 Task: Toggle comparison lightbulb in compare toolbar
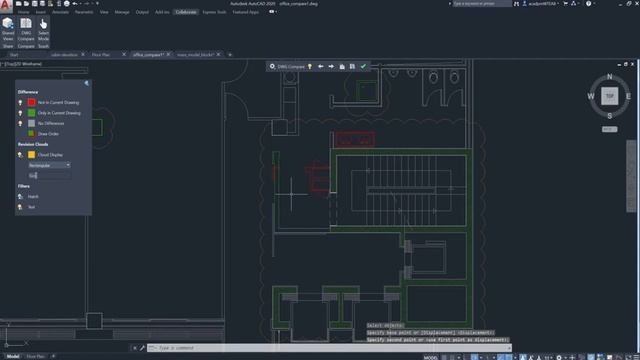[310, 67]
